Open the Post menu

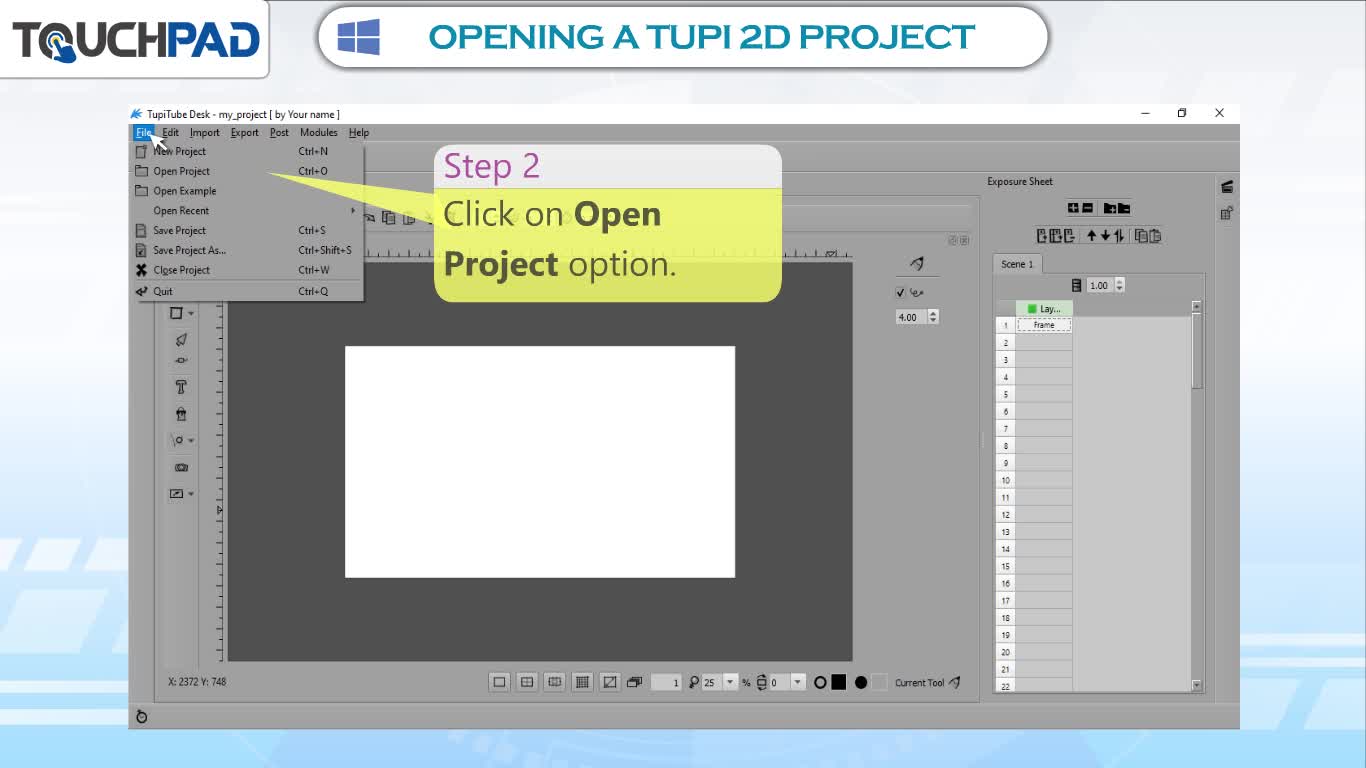[280, 132]
